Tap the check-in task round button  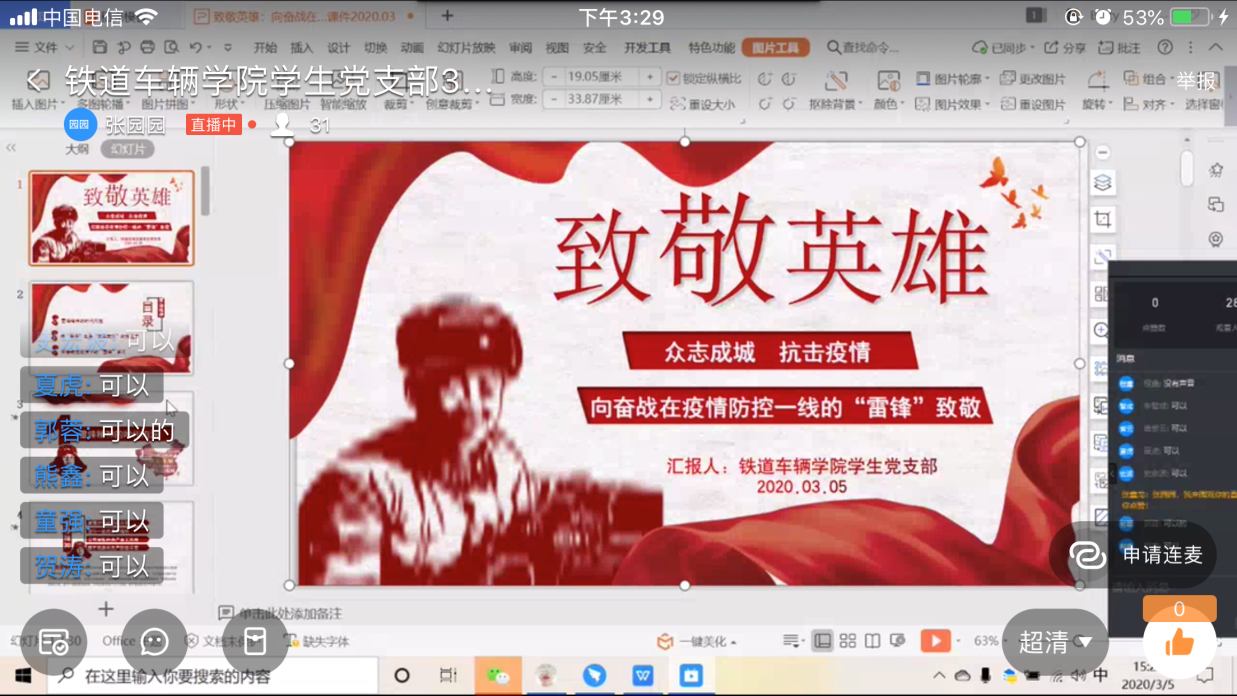coord(53,642)
